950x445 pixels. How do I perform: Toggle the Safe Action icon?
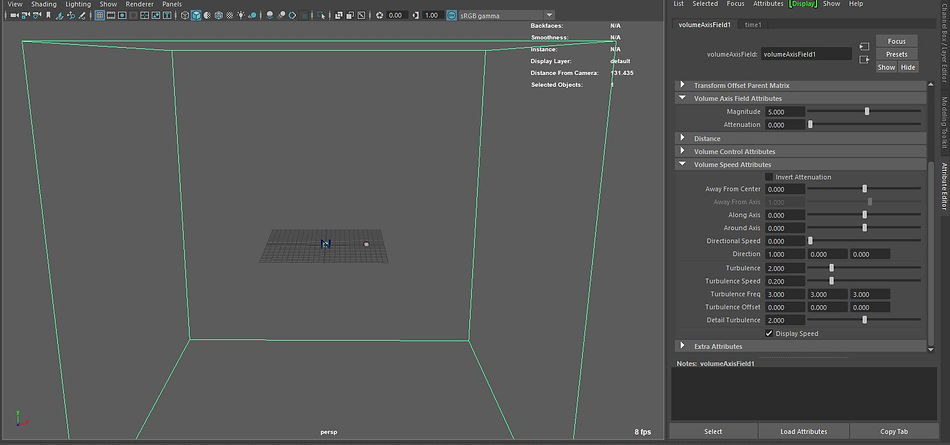point(155,15)
